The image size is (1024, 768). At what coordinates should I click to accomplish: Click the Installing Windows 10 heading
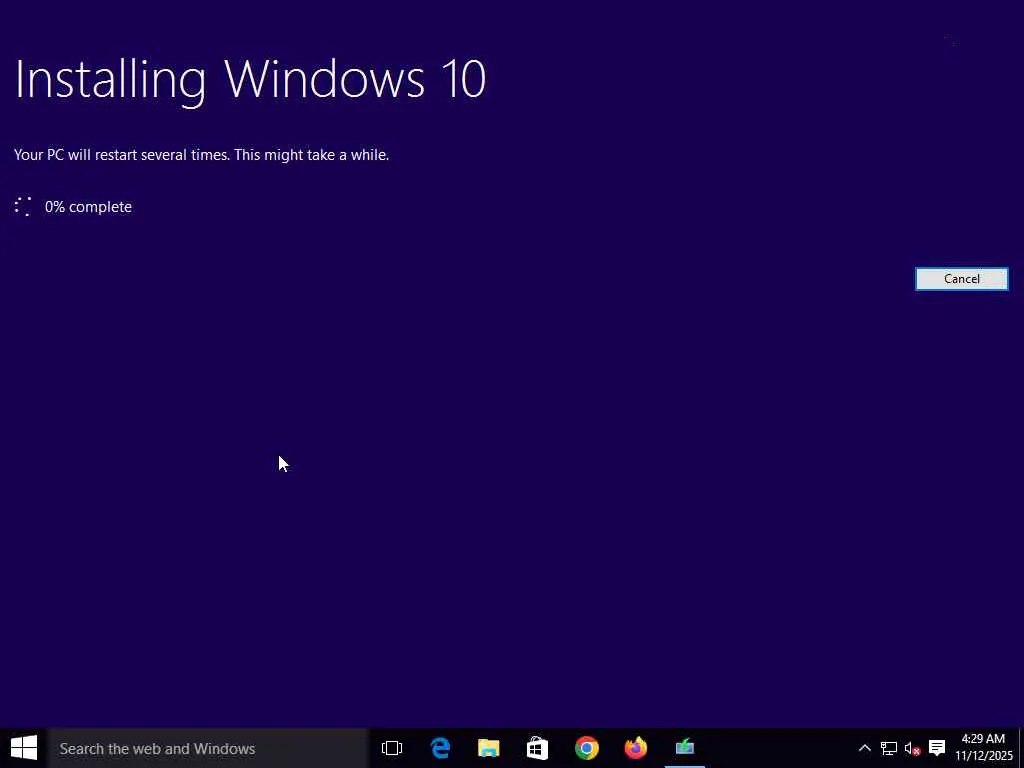250,80
